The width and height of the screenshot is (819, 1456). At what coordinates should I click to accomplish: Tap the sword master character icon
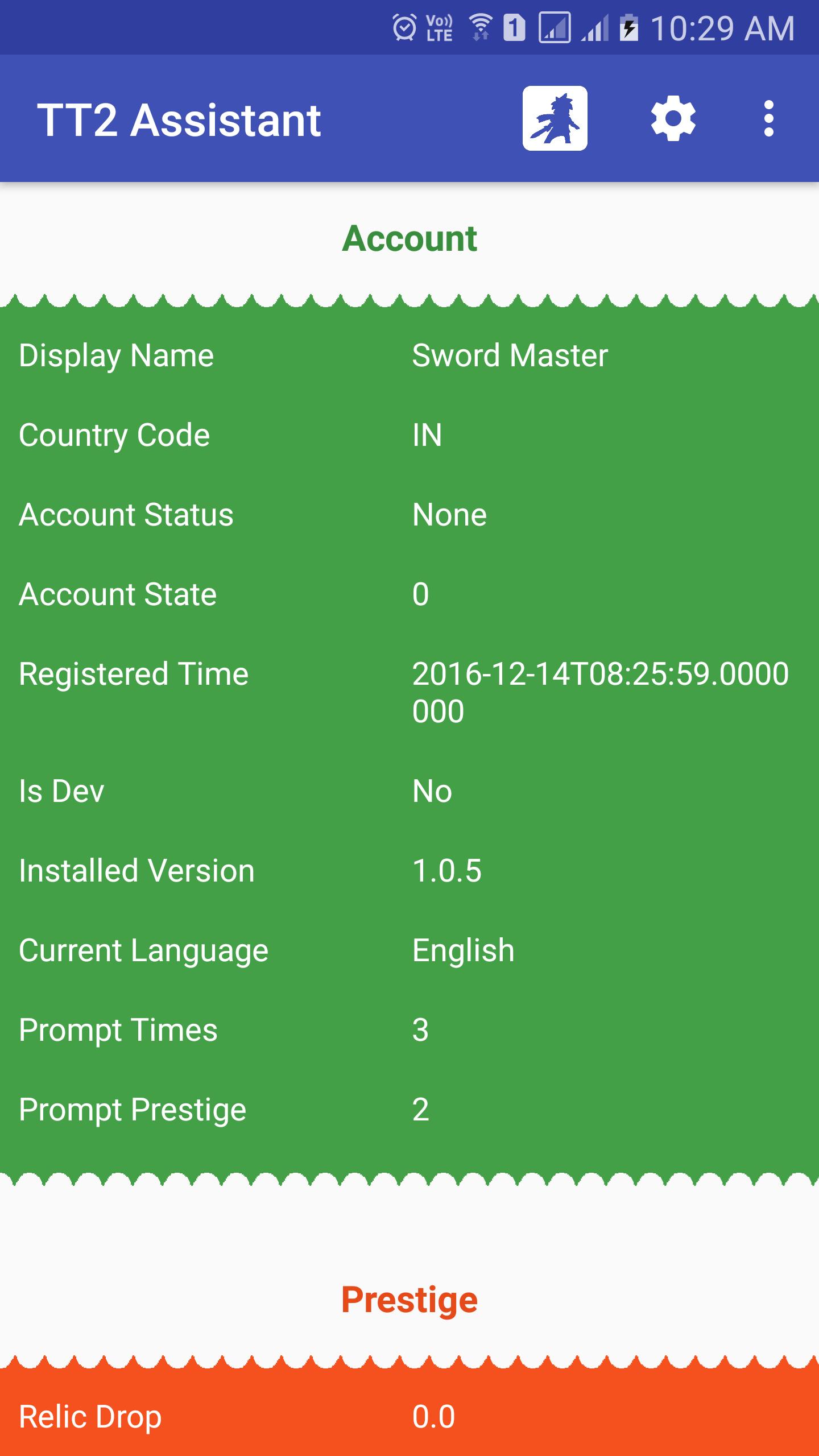555,118
